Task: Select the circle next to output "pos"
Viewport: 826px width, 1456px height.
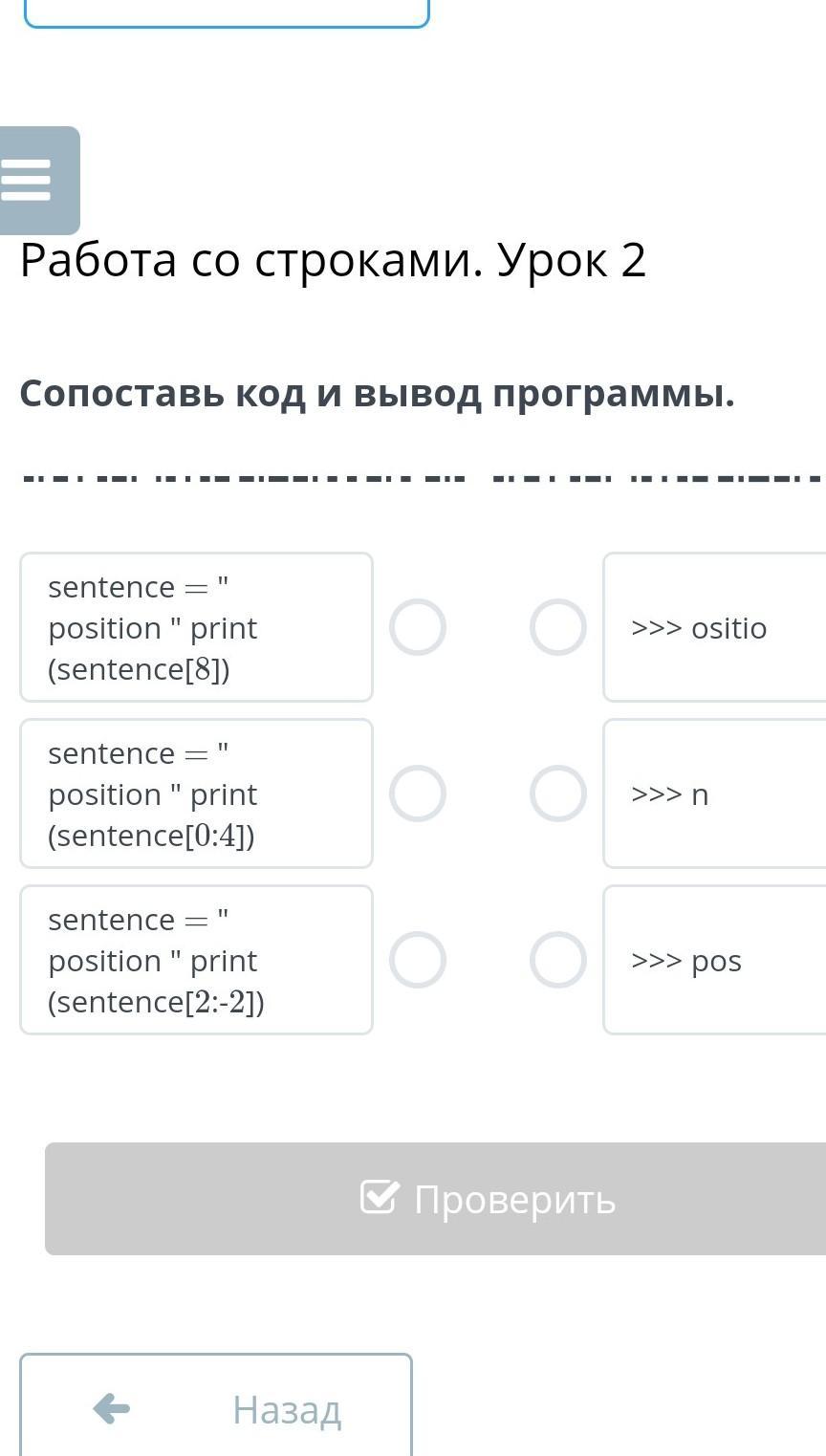Action: (x=558, y=960)
